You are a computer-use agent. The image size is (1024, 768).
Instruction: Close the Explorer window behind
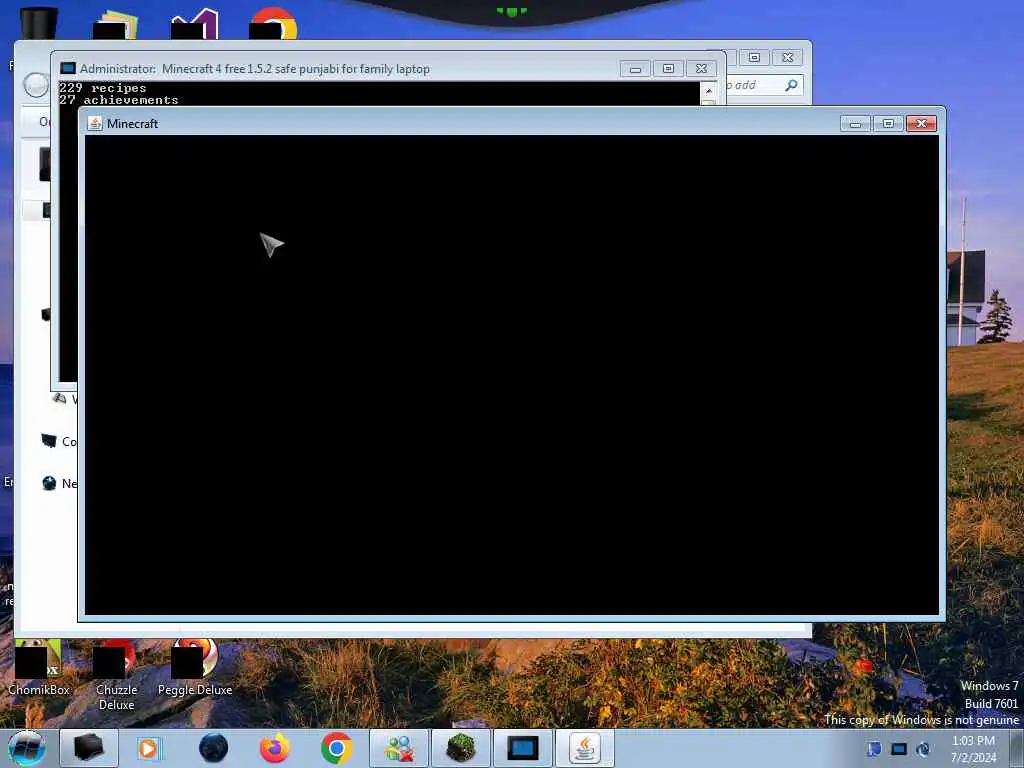[788, 57]
